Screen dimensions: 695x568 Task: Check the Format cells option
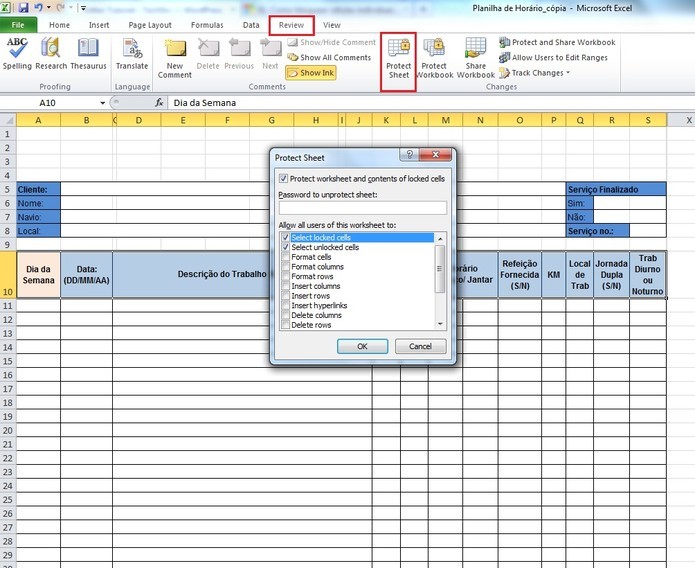click(286, 257)
